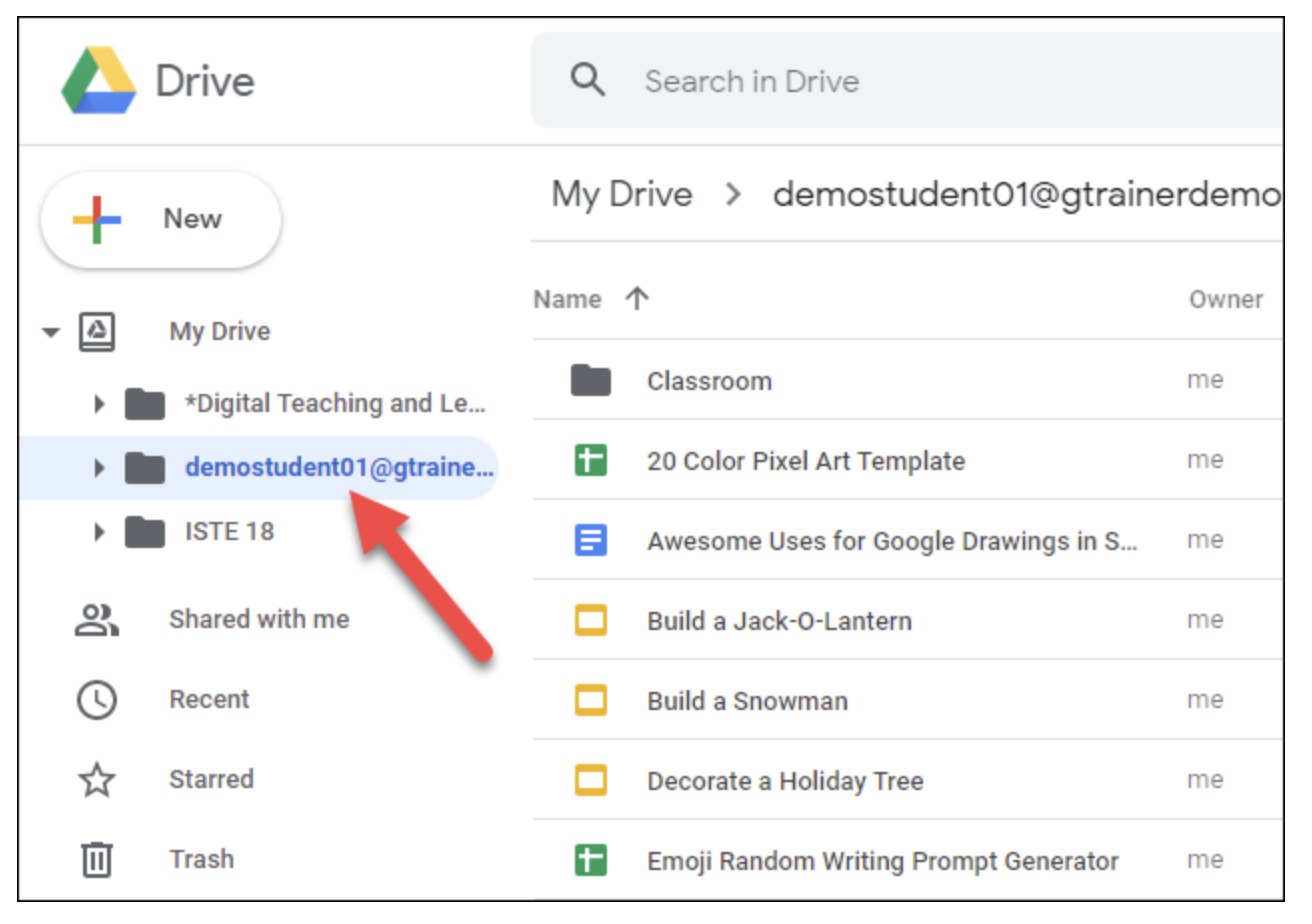The width and height of the screenshot is (1312, 924).
Task: Click the Slides icon for Decorate a Holiday Tree
Action: point(591,780)
